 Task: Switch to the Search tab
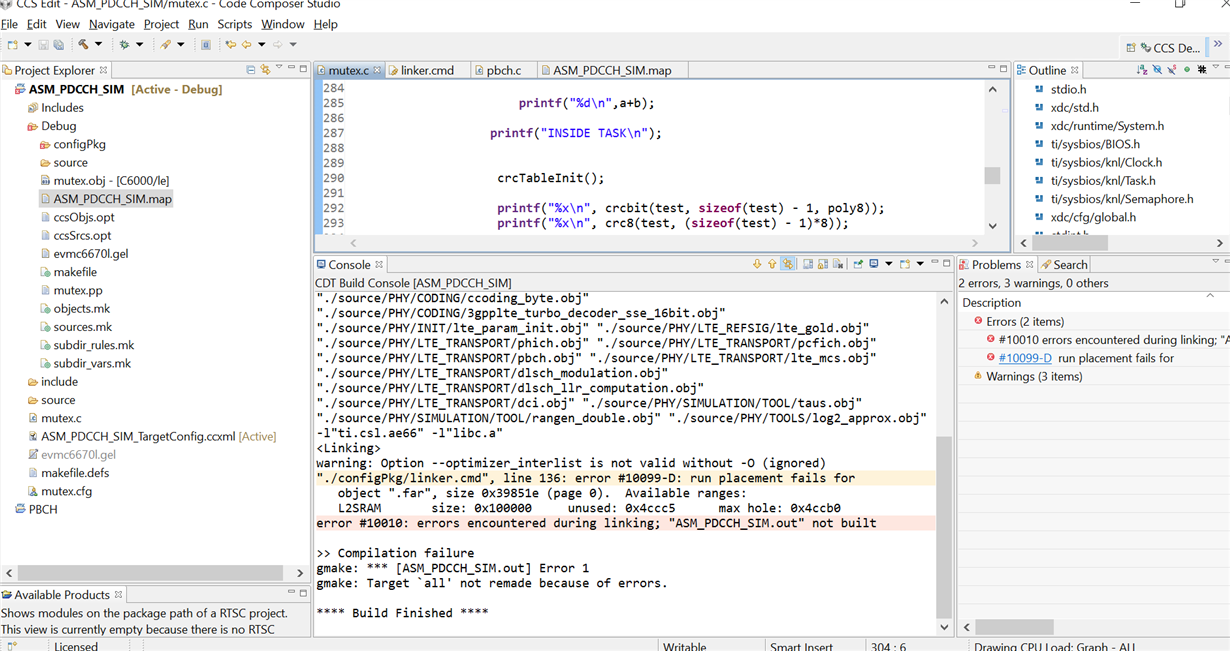pos(1063,264)
